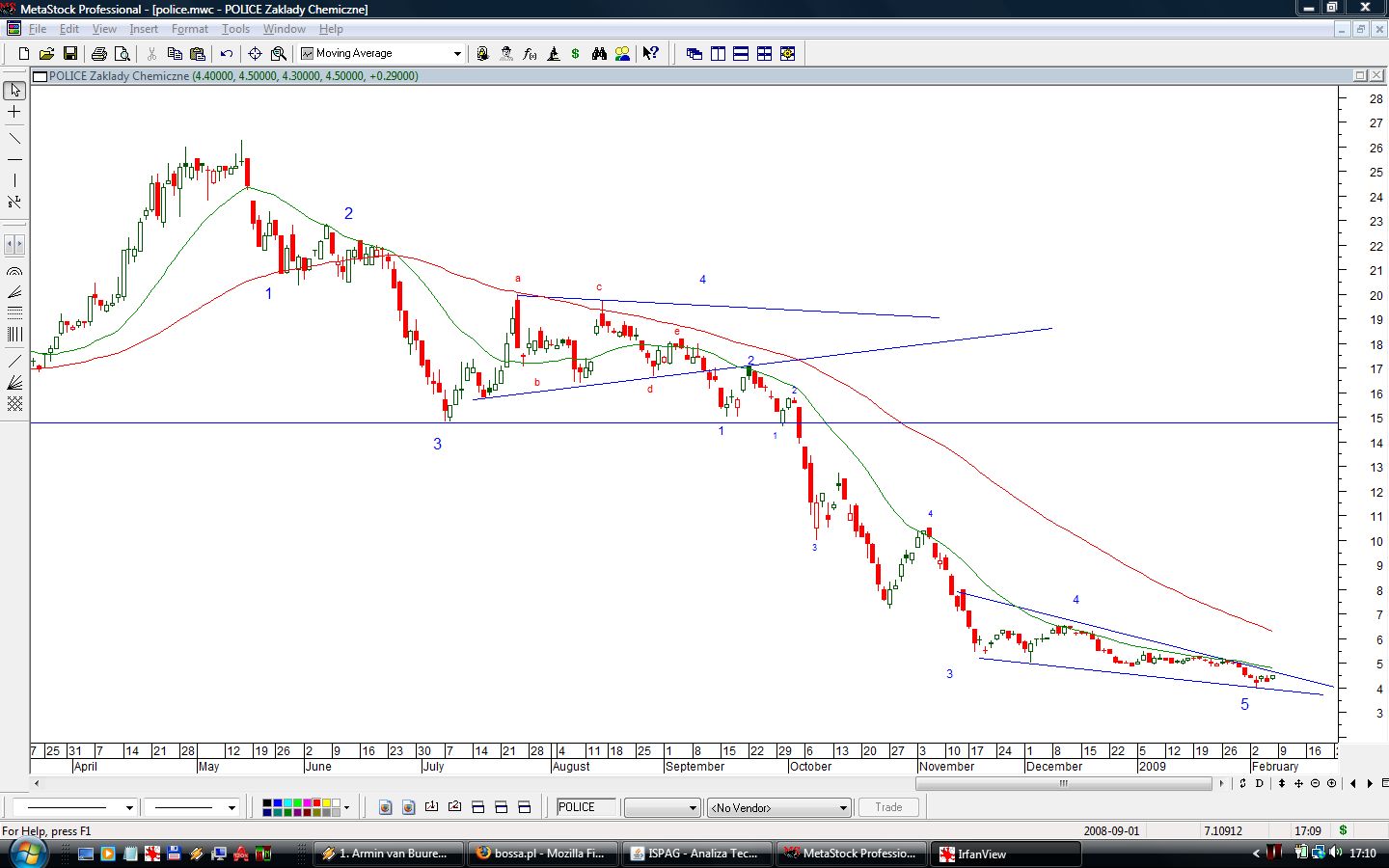The height and width of the screenshot is (868, 1389).
Task: Pick the Fibonacci arcs tool
Action: point(14,272)
